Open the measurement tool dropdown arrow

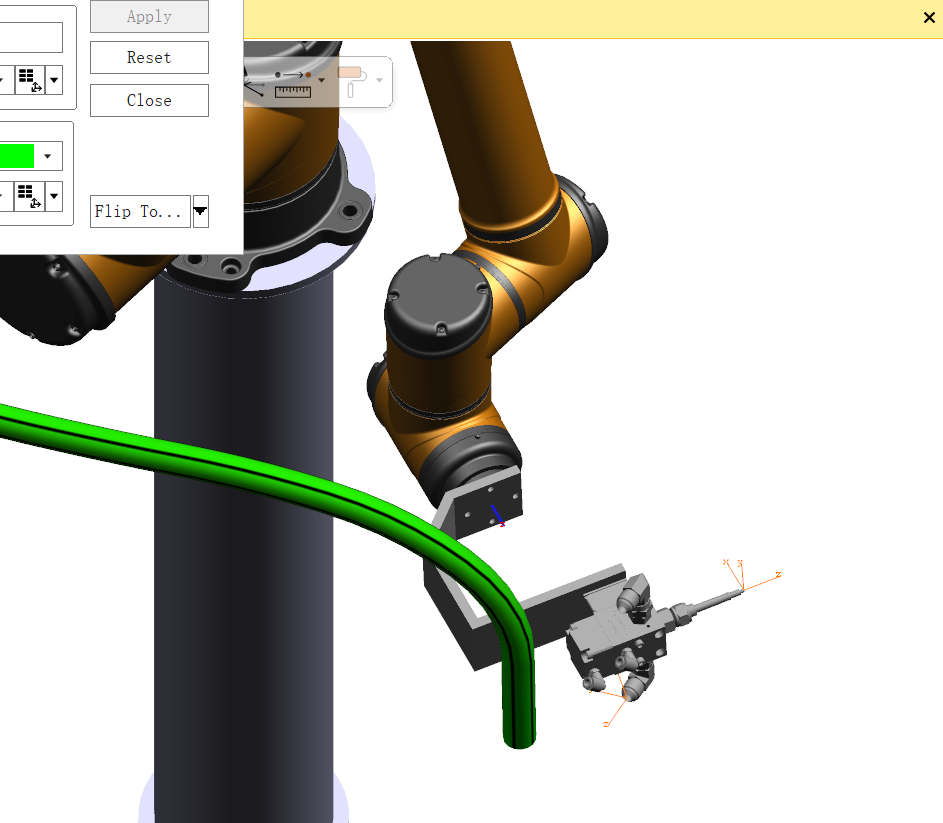[x=322, y=80]
